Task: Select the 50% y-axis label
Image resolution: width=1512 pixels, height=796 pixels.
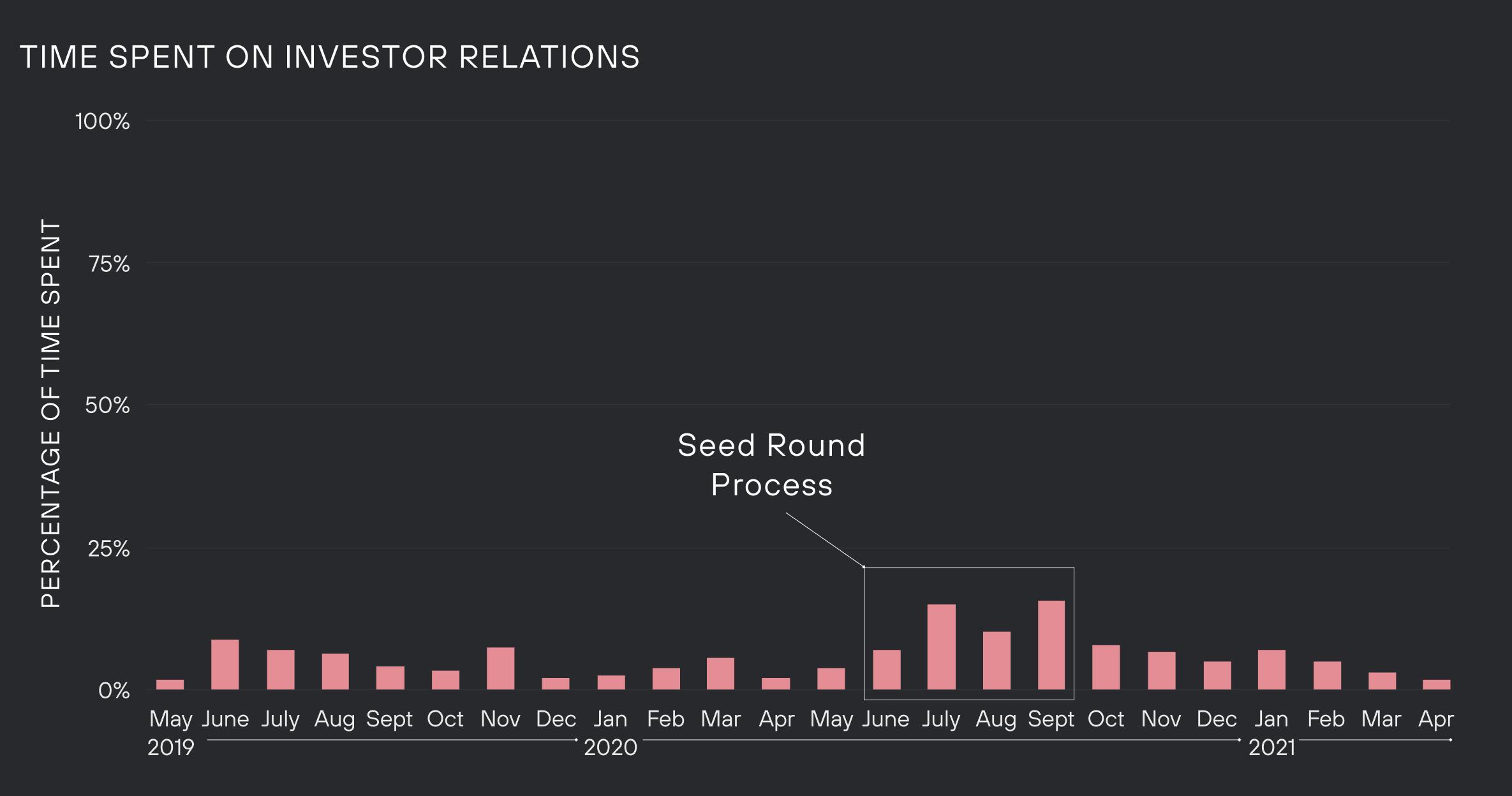Action: (107, 405)
